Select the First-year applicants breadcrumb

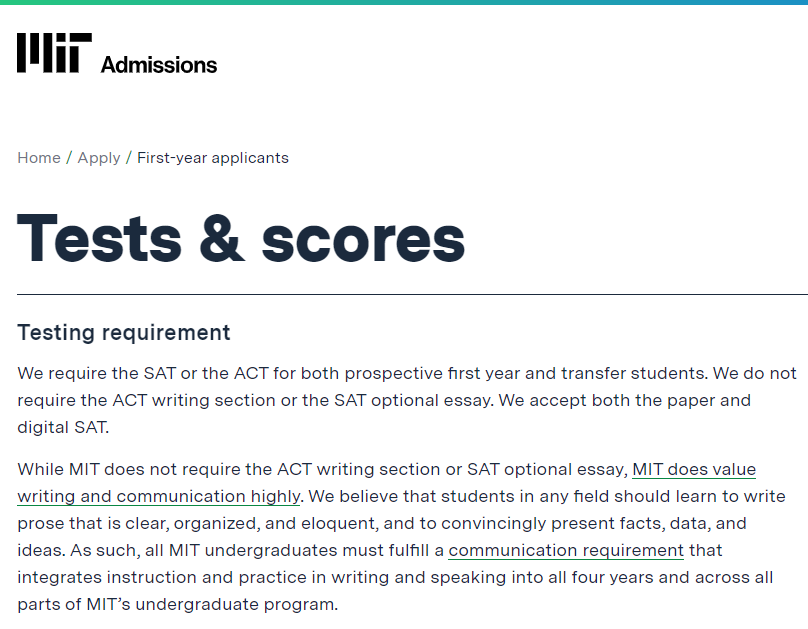(213, 158)
